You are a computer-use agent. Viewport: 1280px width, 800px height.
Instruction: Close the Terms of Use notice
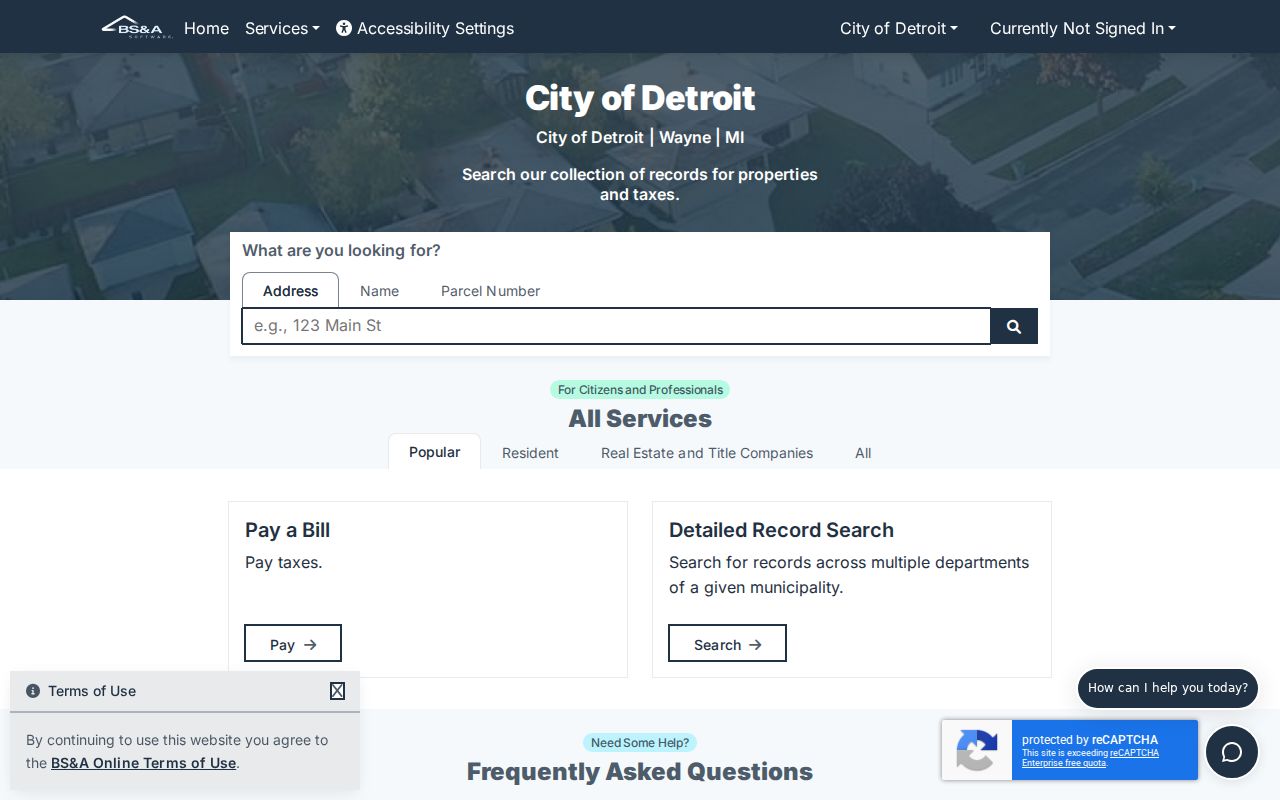337,691
